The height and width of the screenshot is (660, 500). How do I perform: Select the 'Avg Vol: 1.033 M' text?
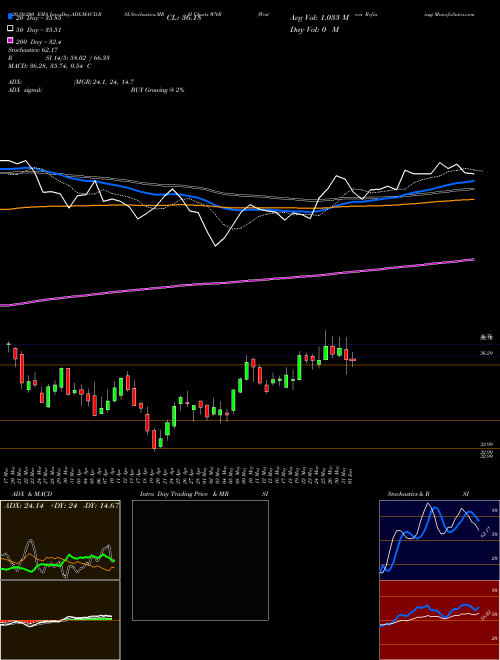coord(319,18)
